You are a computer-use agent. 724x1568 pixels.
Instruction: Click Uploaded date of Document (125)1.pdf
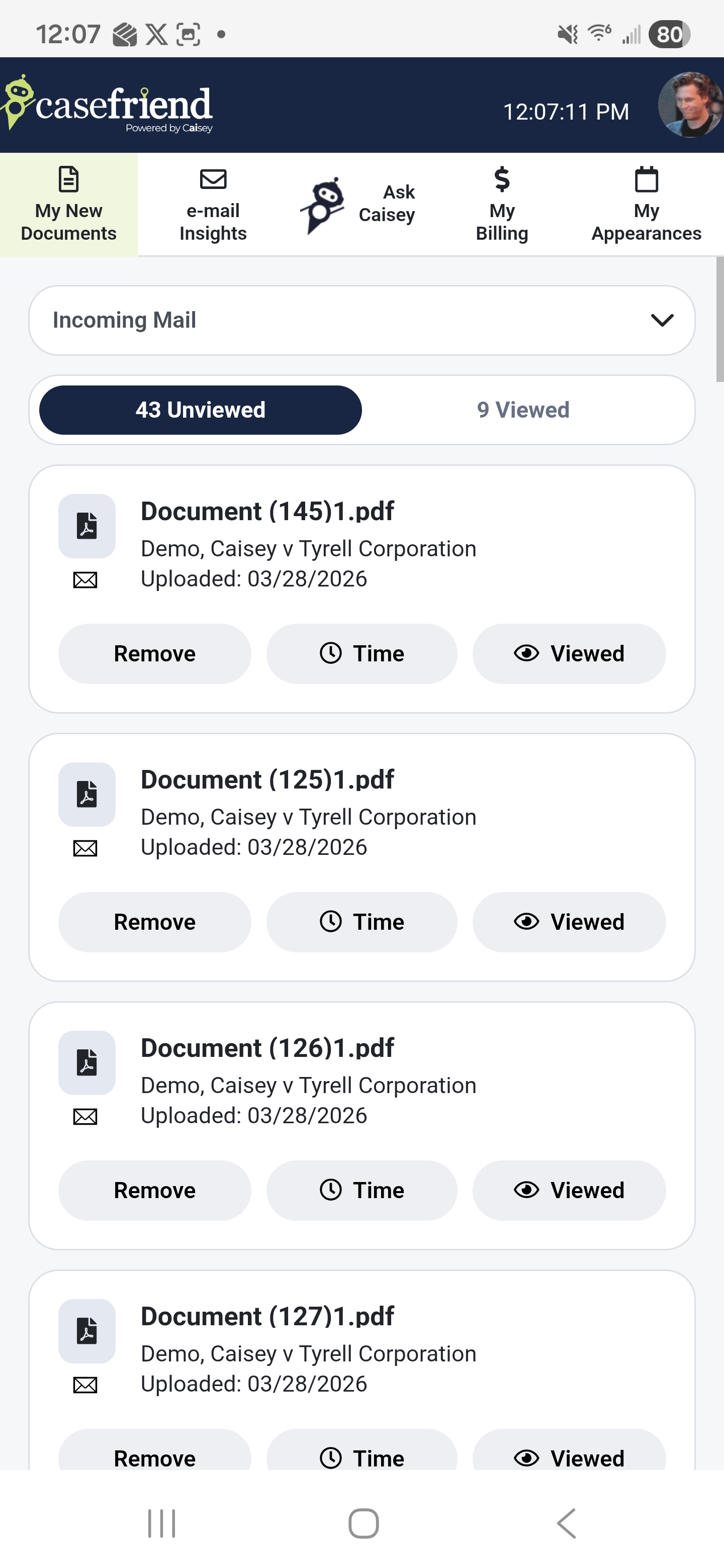click(x=254, y=847)
